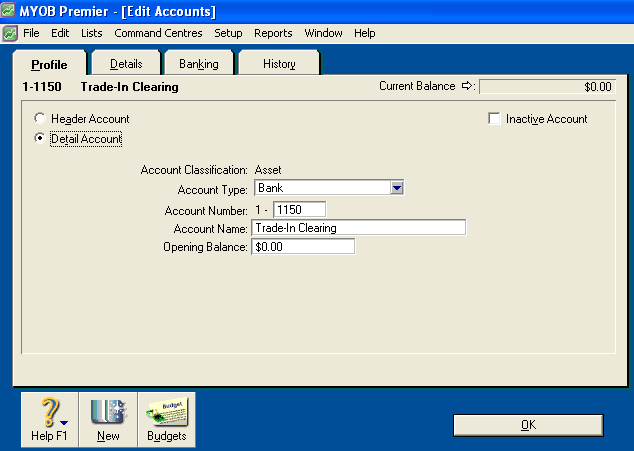
Task: Switch to the Details tab
Action: click(x=126, y=64)
